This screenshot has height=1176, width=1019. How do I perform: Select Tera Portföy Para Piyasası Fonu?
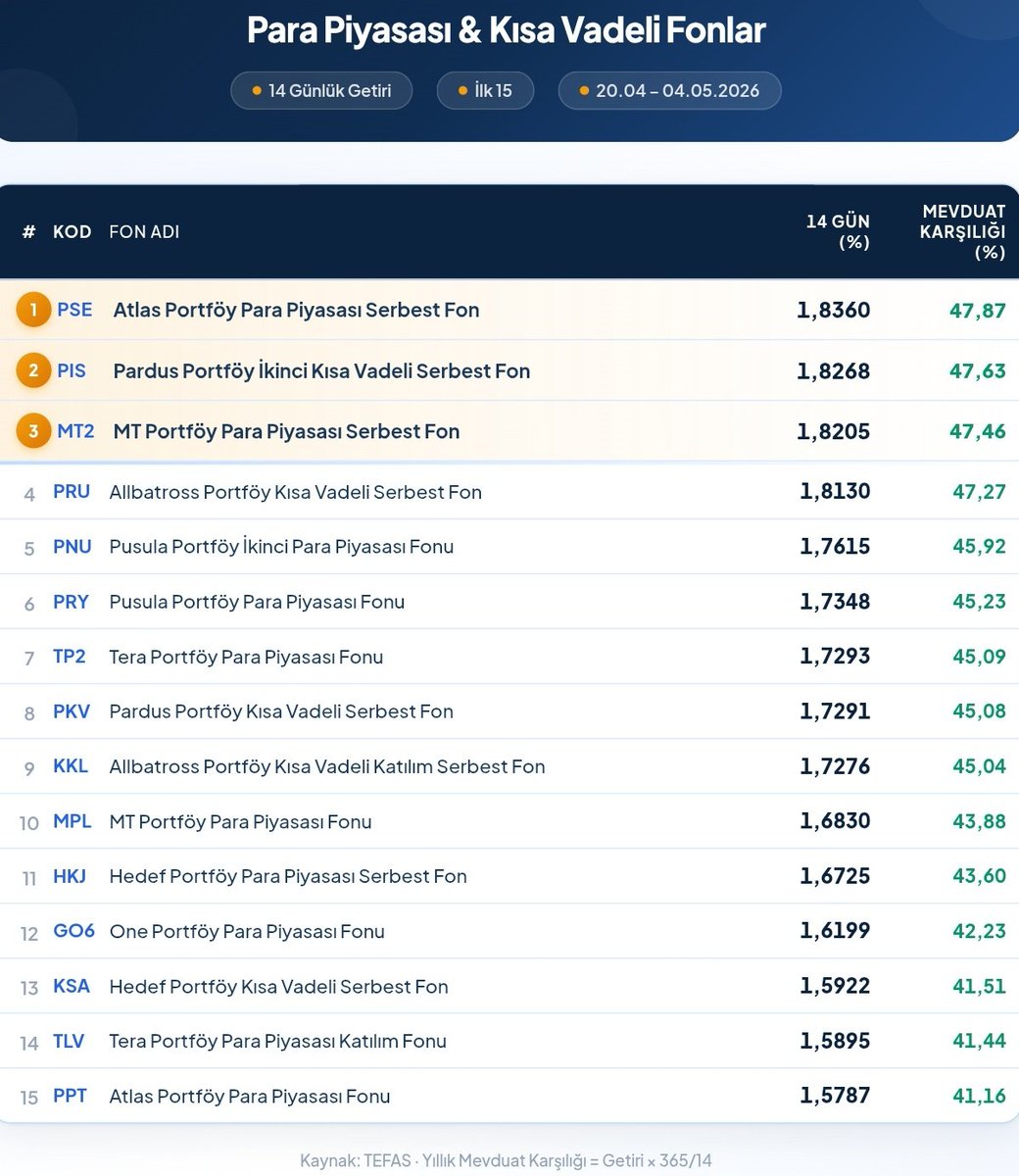(x=247, y=658)
